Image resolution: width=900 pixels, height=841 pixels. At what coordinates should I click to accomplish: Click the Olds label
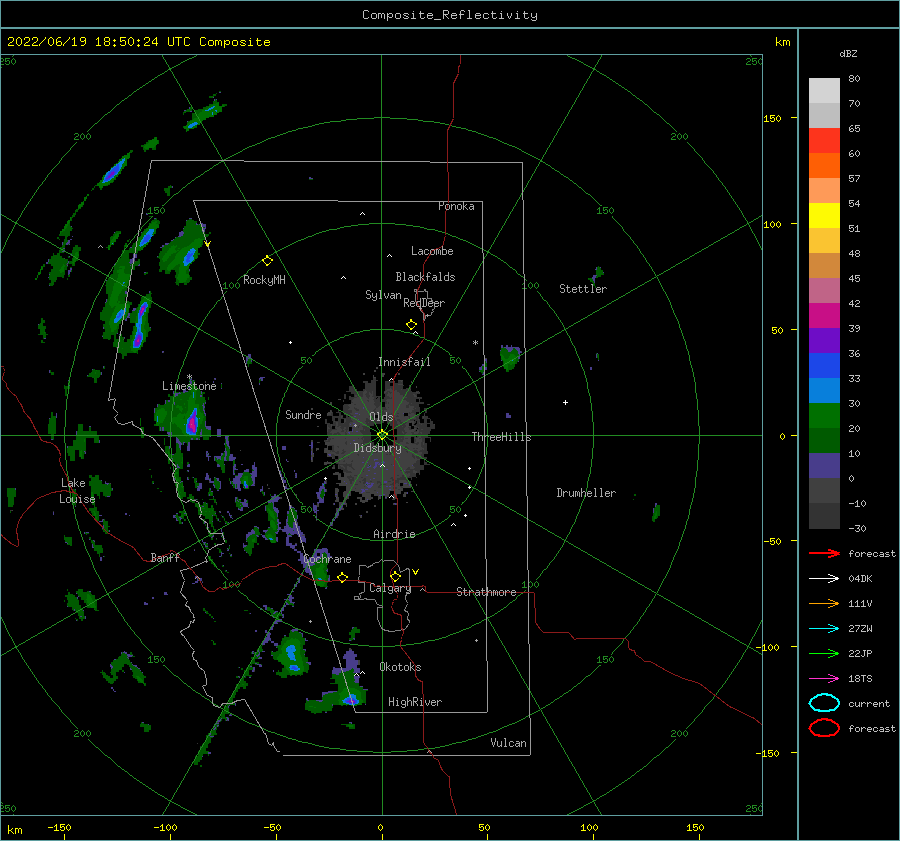pyautogui.click(x=381, y=417)
